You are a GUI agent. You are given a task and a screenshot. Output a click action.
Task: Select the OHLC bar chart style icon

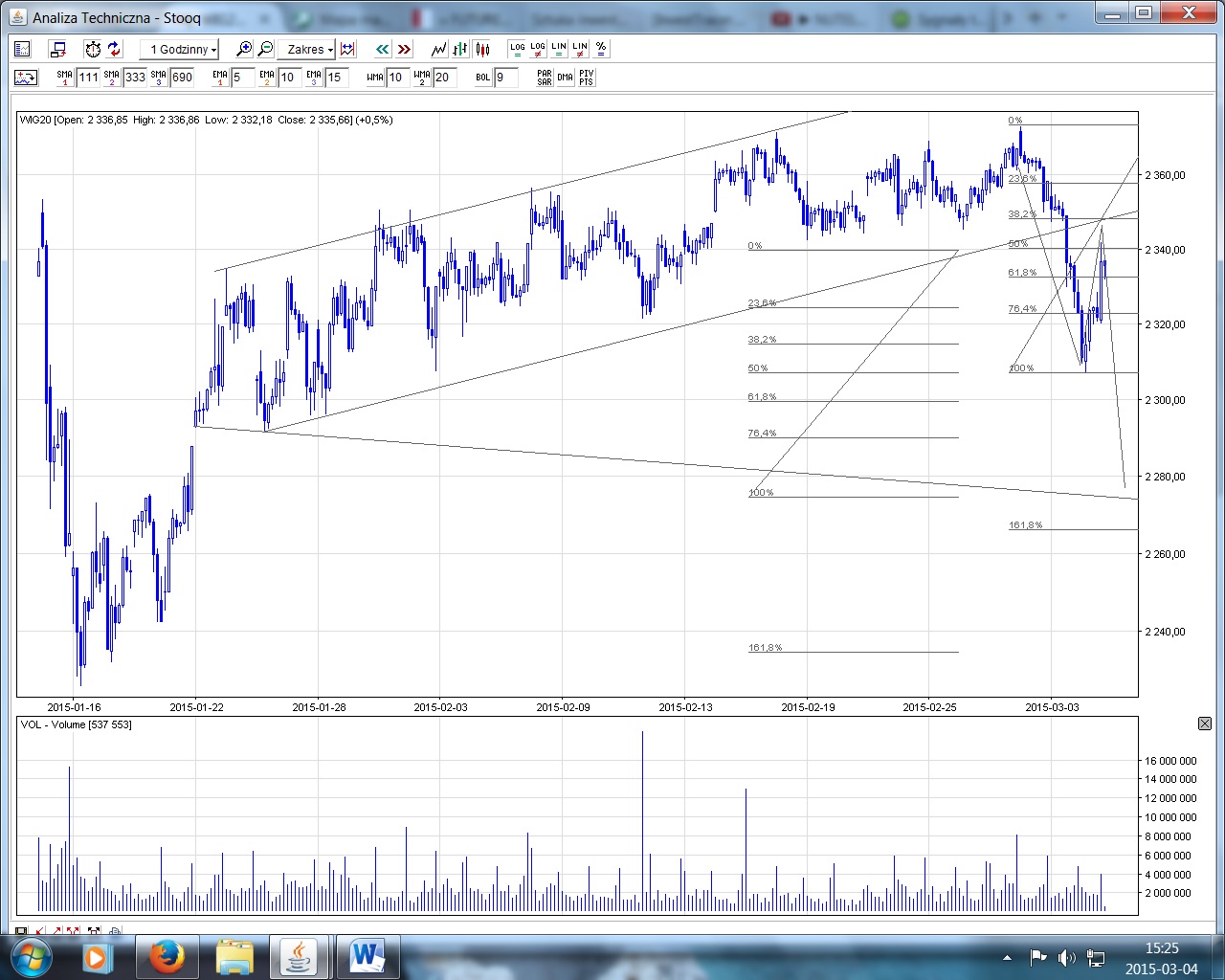point(460,49)
